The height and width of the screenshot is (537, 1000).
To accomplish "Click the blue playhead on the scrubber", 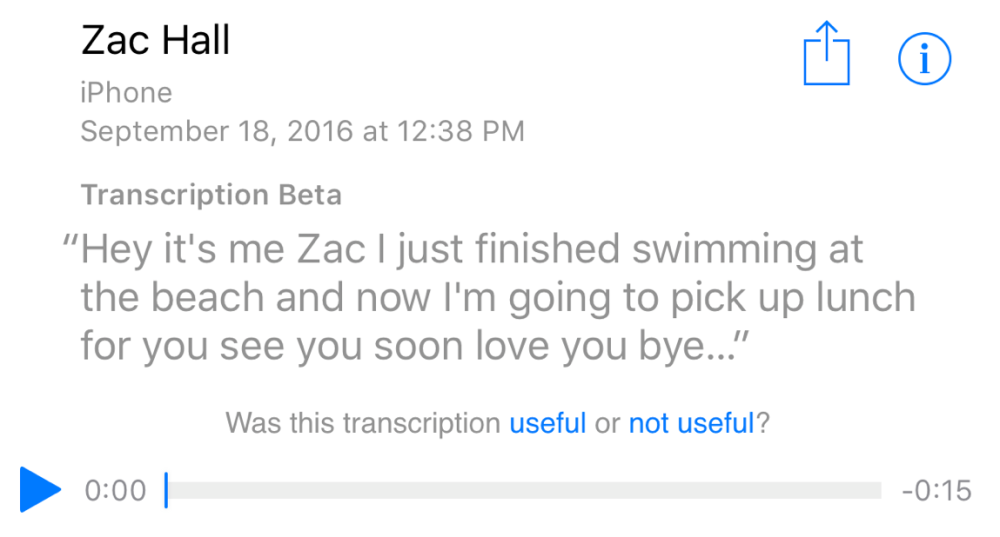I will click(x=166, y=490).
